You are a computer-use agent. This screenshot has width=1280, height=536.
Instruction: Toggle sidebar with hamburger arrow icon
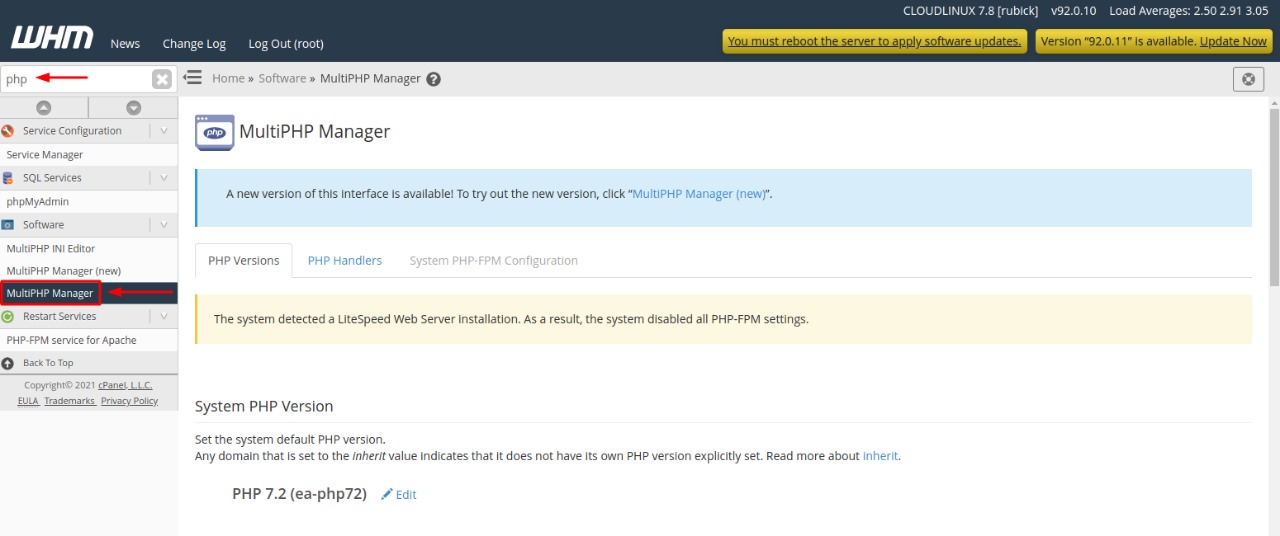193,78
